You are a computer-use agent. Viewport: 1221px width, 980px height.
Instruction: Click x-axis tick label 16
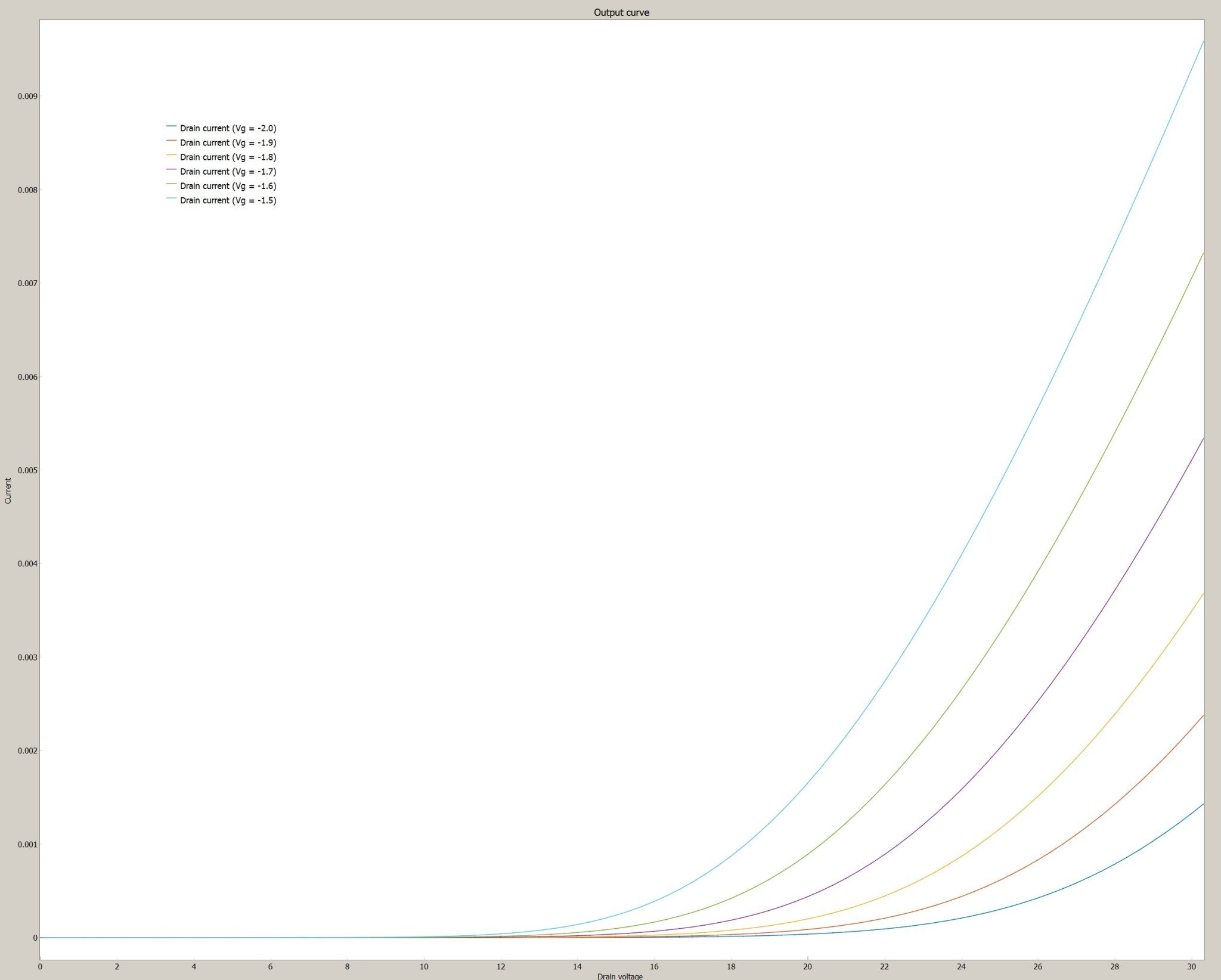tap(654, 966)
